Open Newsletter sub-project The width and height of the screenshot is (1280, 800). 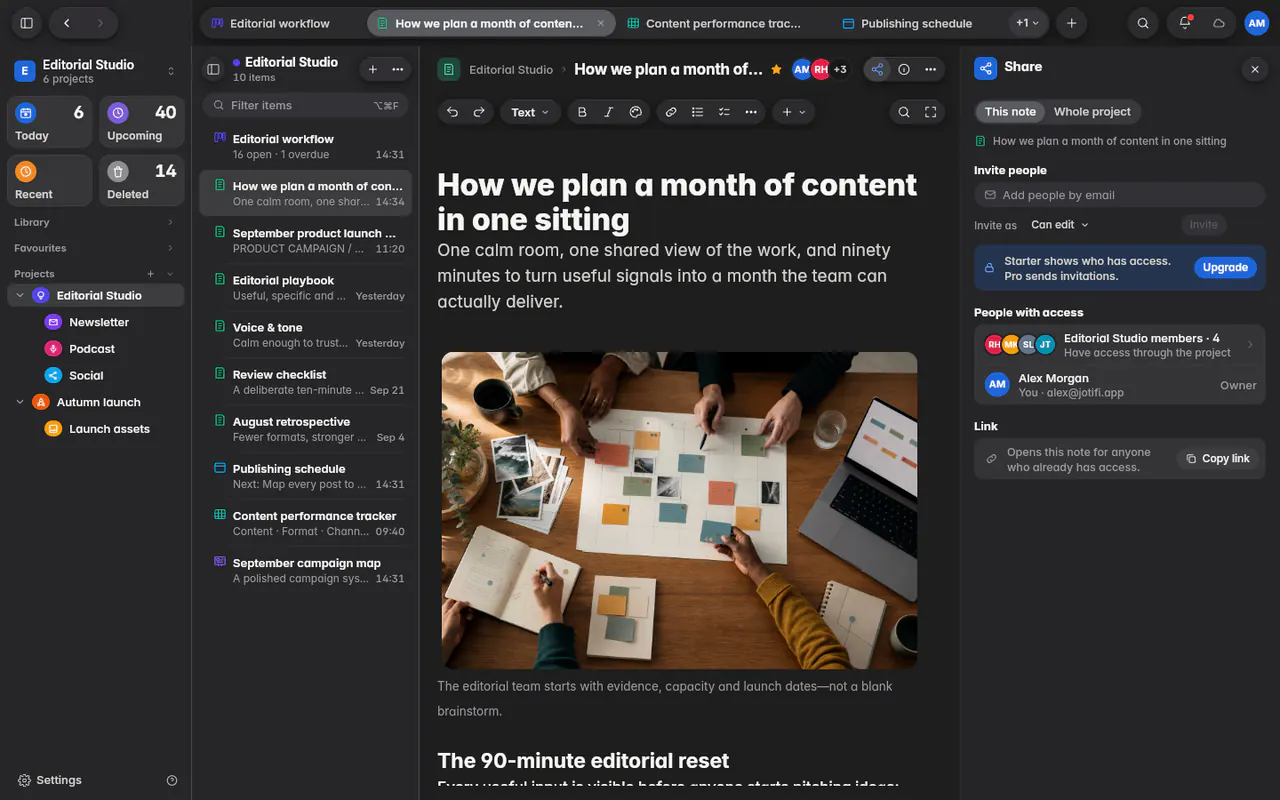point(99,322)
